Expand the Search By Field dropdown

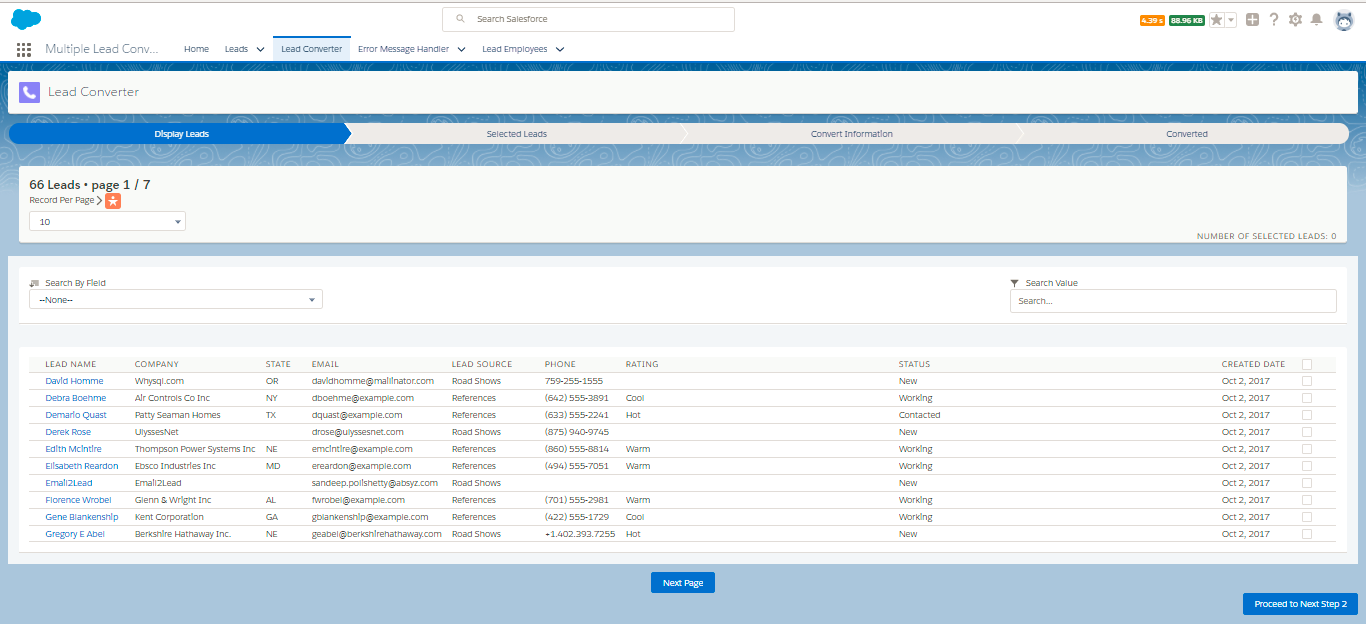coord(176,300)
